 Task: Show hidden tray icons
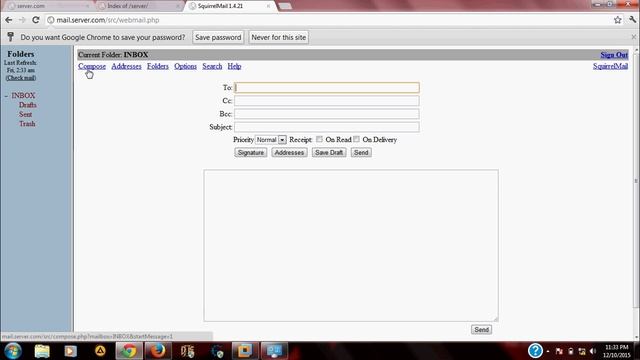pos(548,351)
